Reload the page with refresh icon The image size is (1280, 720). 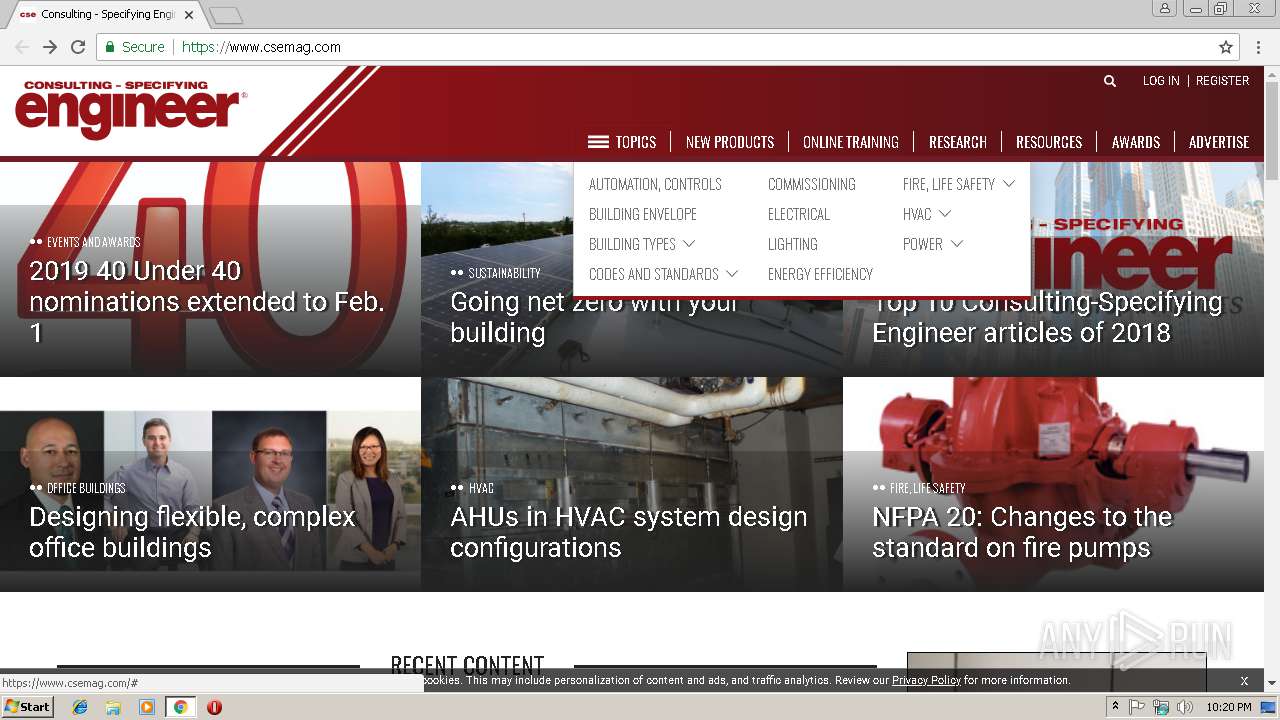tap(78, 47)
